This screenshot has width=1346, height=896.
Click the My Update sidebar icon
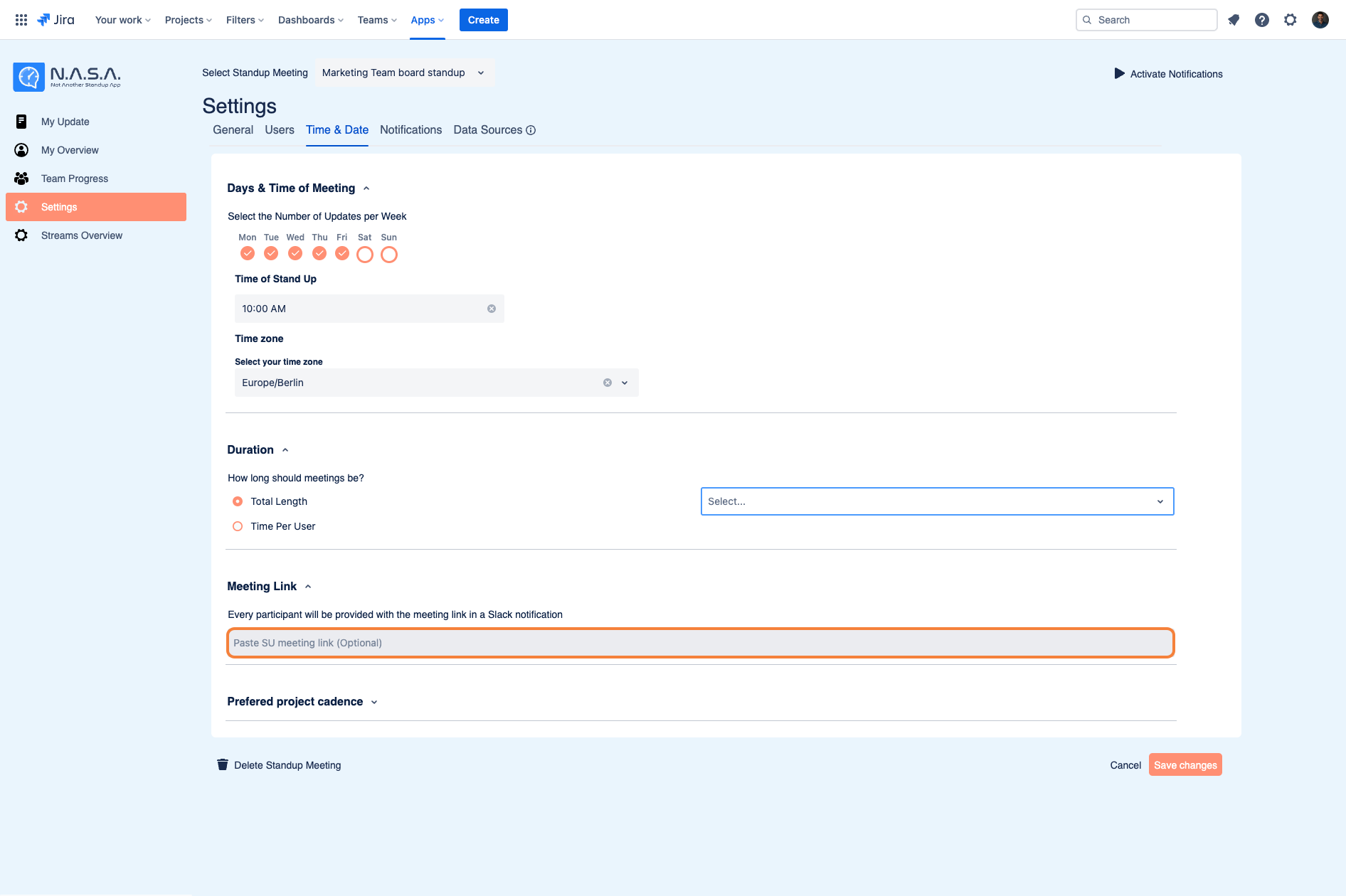click(21, 122)
